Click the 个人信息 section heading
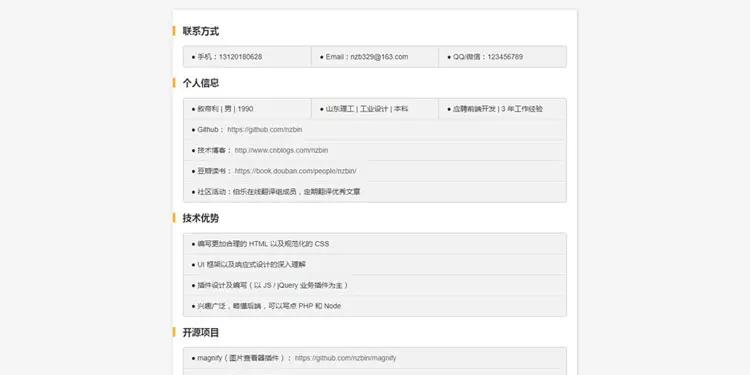The width and height of the screenshot is (750, 375). 201,83
